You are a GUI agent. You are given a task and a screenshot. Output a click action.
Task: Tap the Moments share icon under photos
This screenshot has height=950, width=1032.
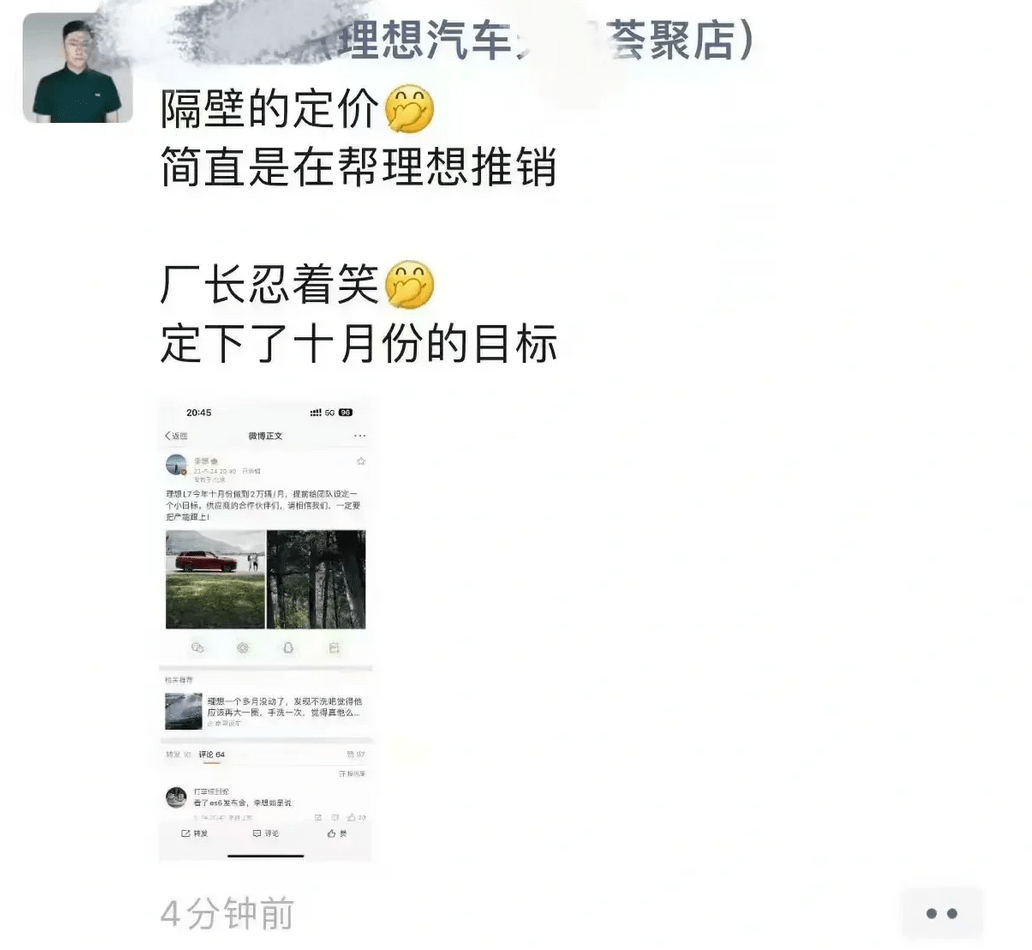[x=243, y=648]
